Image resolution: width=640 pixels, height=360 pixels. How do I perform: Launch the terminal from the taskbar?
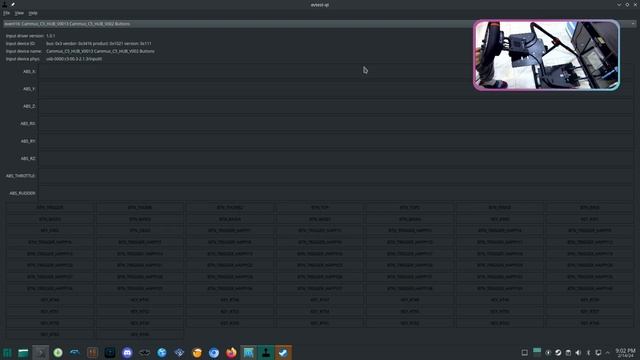coord(40,353)
